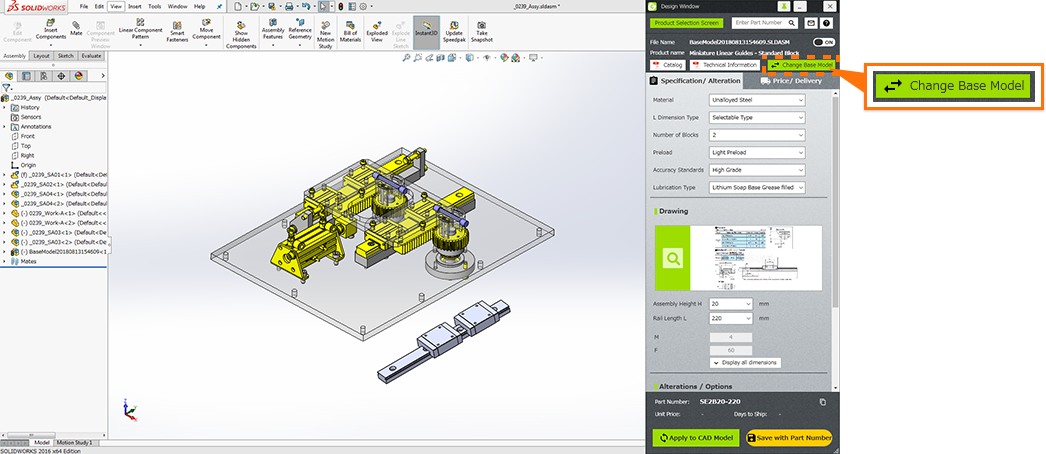
Task: Switch to Price/ Delivery tab
Action: click(790, 81)
